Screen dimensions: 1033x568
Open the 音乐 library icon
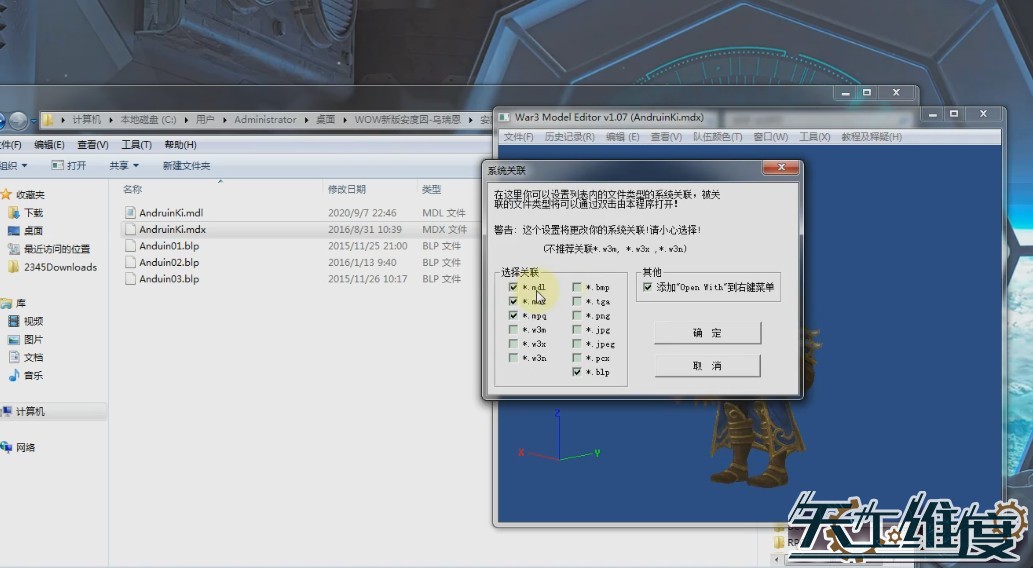point(14,375)
